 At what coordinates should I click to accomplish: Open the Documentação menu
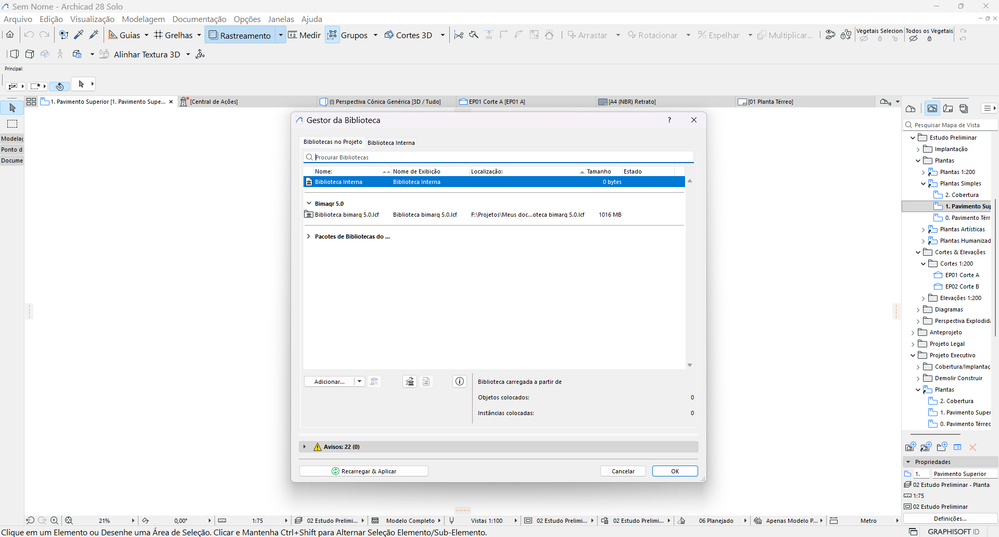199,19
